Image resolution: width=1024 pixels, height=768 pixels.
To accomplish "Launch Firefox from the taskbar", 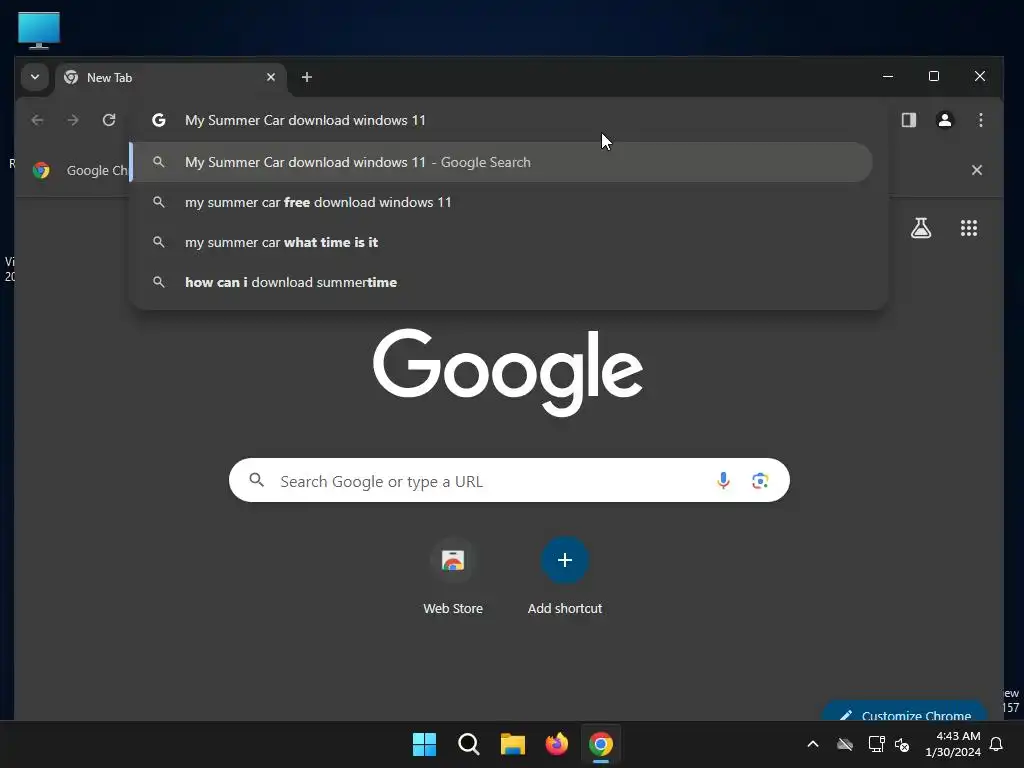I will click(x=557, y=744).
